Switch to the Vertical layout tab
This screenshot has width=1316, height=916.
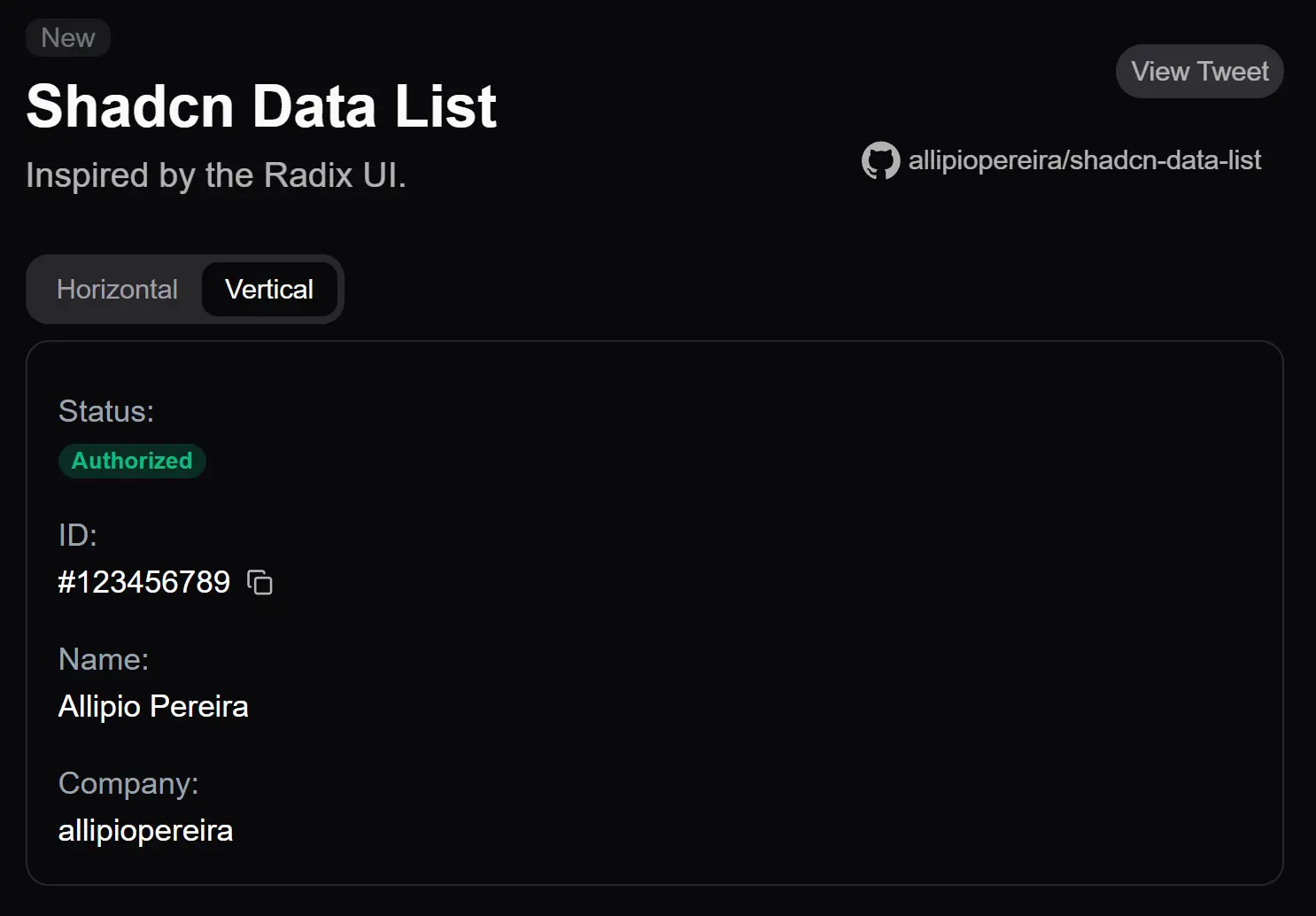coord(269,289)
